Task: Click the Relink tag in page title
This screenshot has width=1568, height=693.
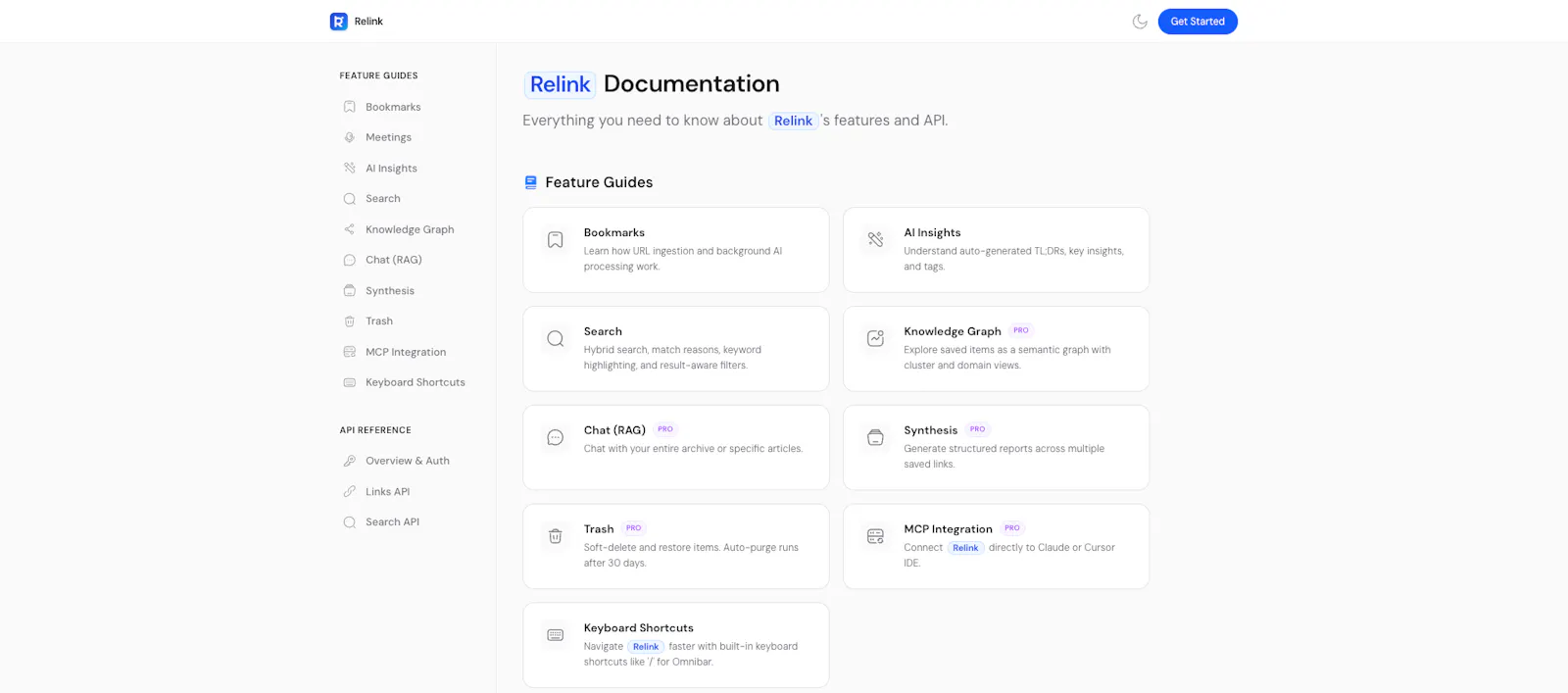Action: 560,84
